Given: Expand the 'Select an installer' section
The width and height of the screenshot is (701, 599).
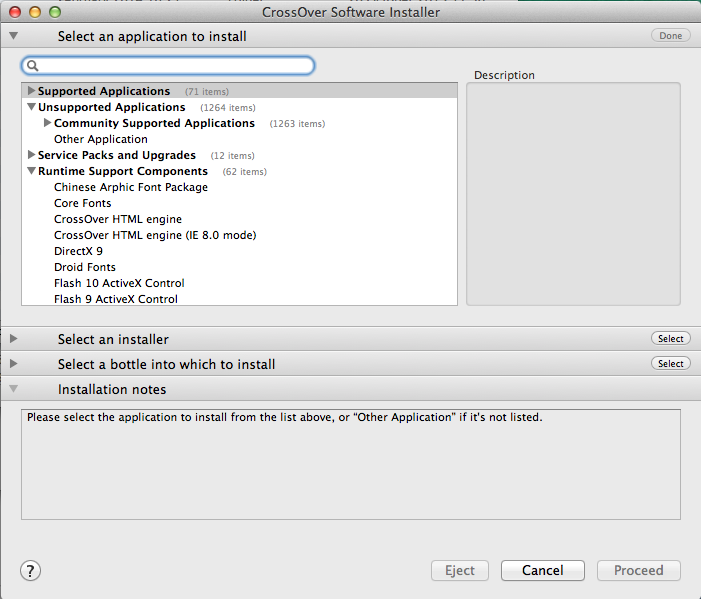Looking at the screenshot, I should tap(13, 339).
